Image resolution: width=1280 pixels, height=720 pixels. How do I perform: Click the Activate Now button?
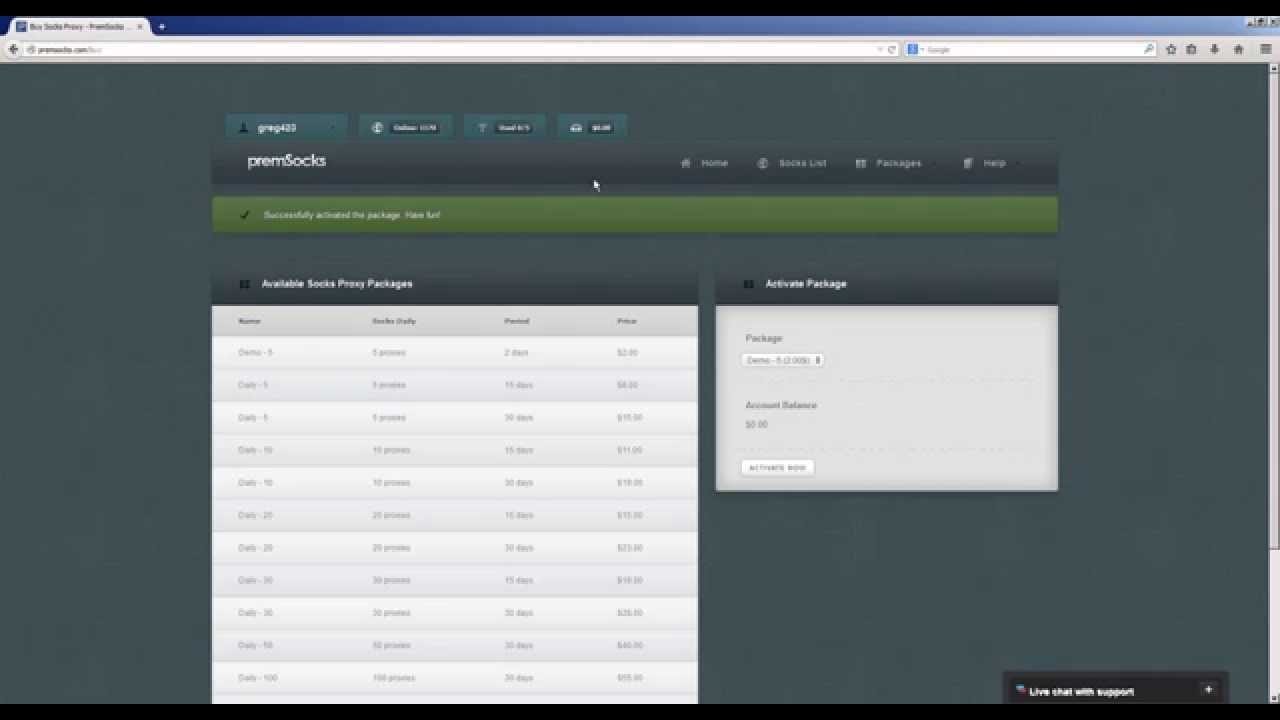[777, 468]
